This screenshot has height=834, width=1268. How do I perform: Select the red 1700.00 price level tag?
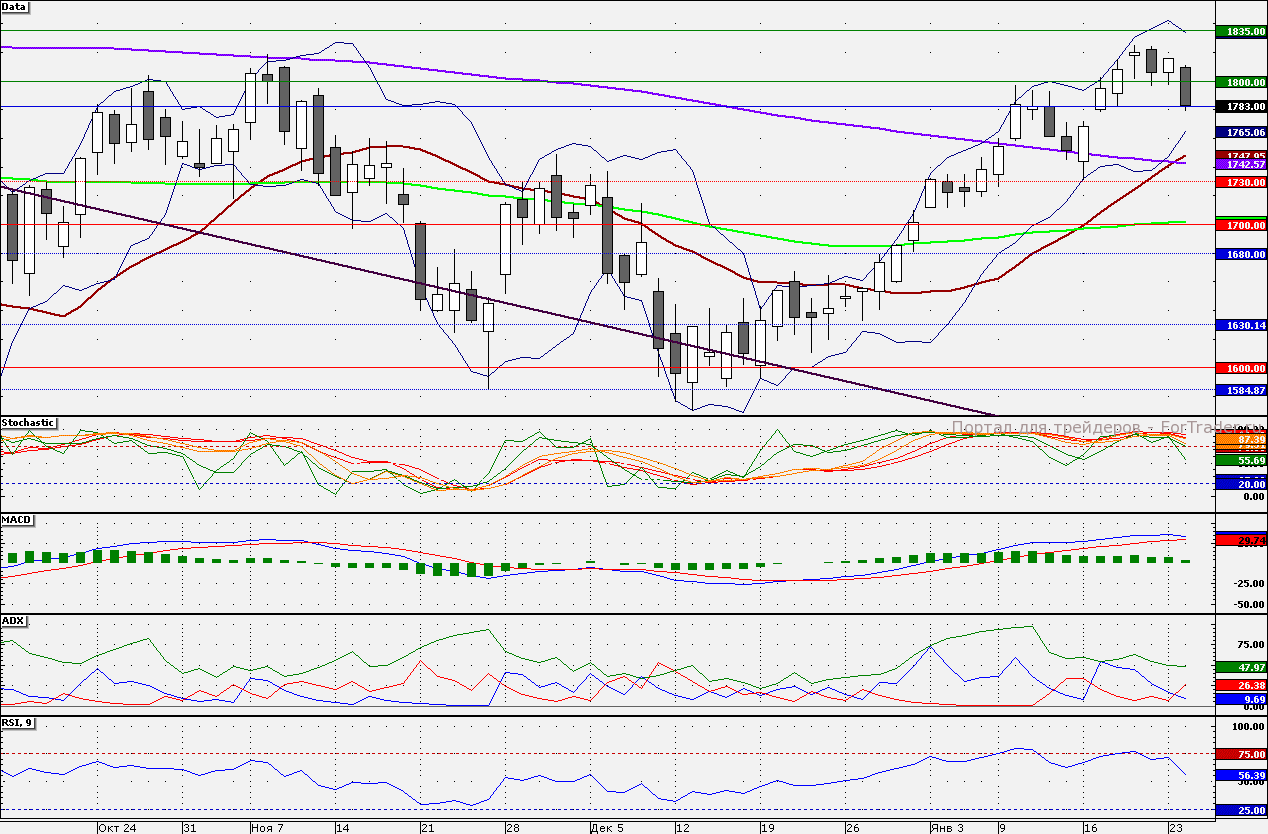point(1241,226)
